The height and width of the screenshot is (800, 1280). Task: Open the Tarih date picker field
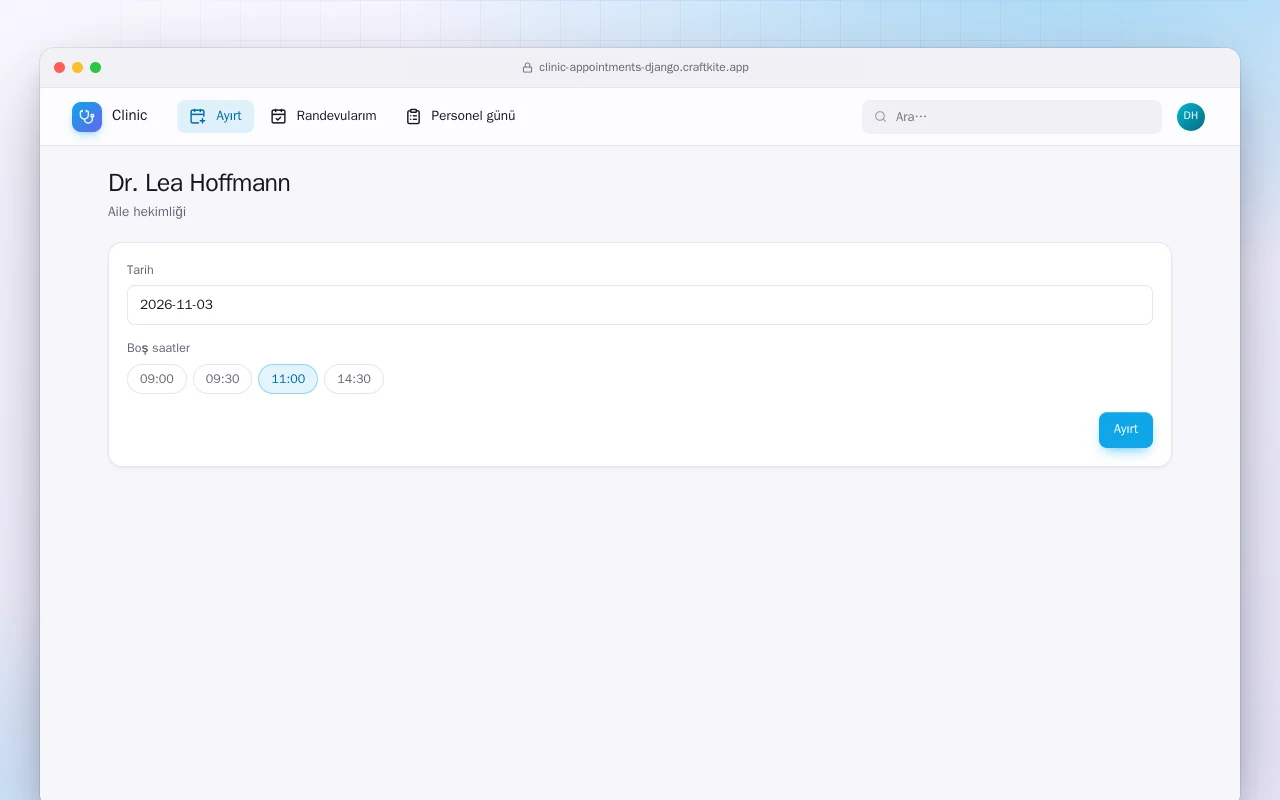pyautogui.click(x=640, y=305)
